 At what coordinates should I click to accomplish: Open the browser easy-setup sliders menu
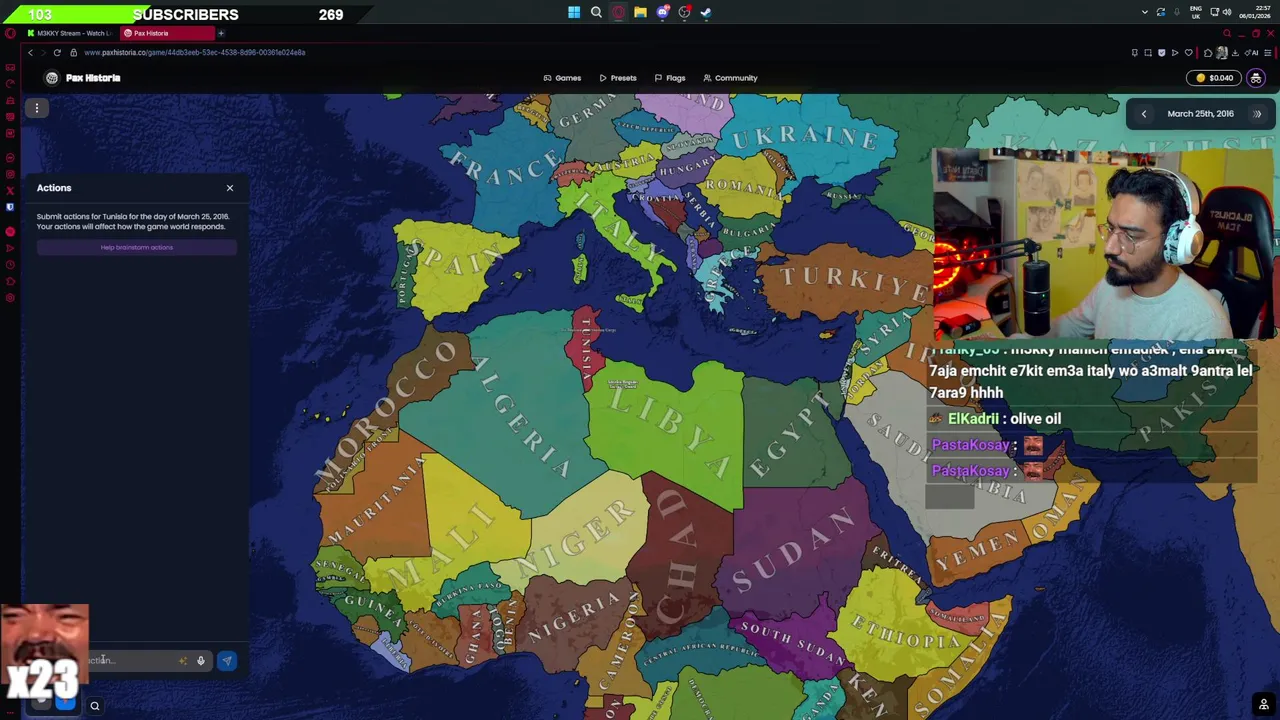1267,53
